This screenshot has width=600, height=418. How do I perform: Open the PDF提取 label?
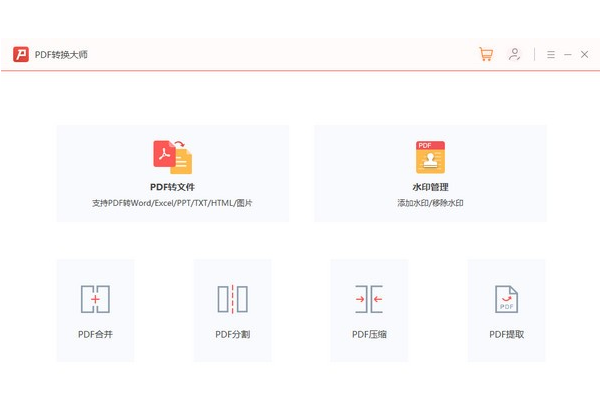click(507, 334)
